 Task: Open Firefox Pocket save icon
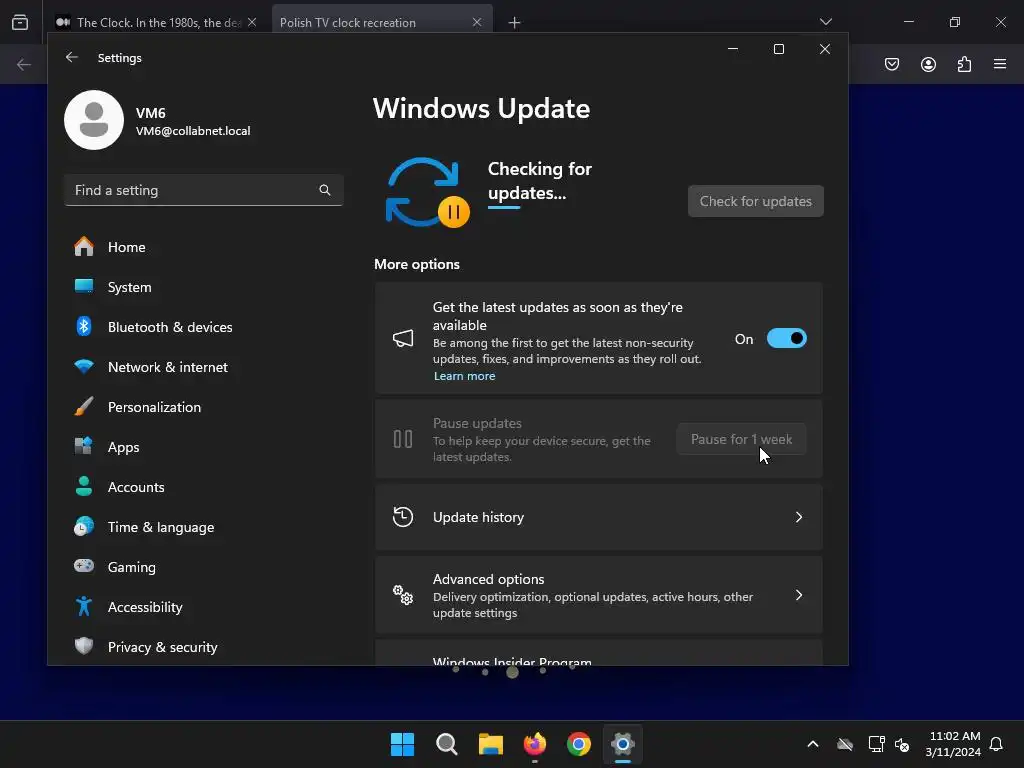pos(892,64)
